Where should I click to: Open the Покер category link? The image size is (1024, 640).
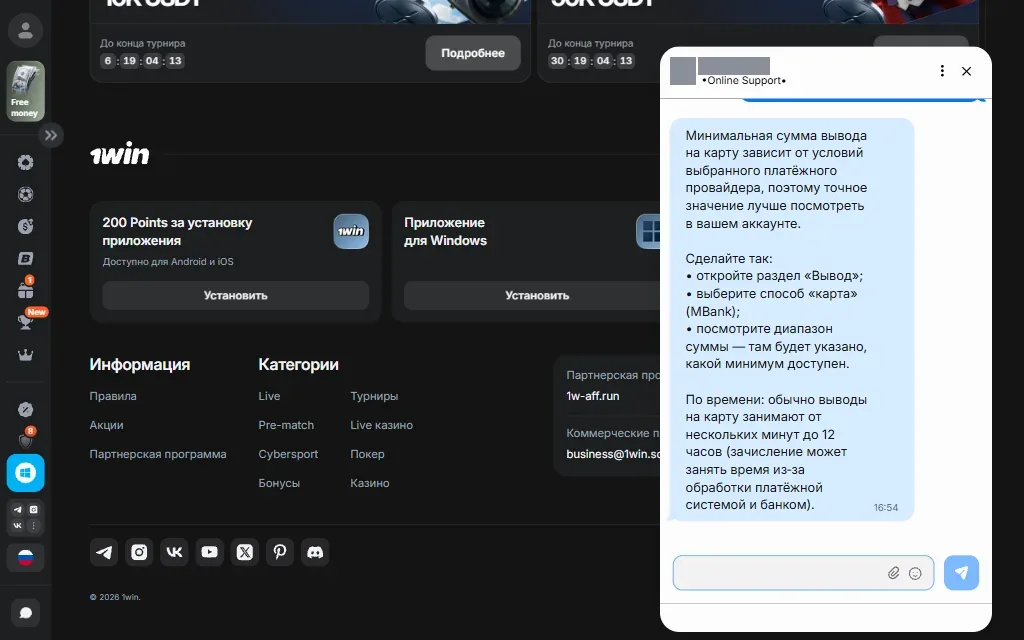[367, 454]
